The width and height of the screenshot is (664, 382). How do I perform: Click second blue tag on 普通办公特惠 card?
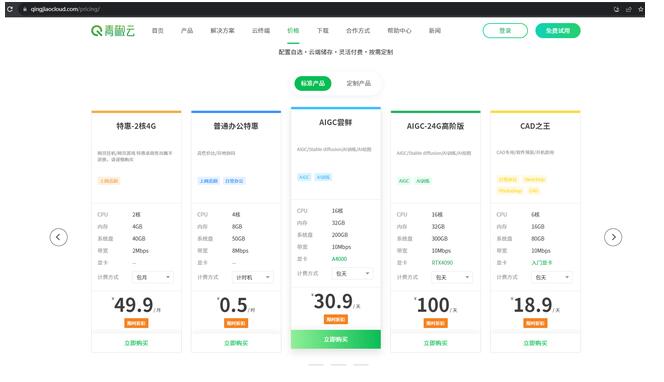coord(234,181)
